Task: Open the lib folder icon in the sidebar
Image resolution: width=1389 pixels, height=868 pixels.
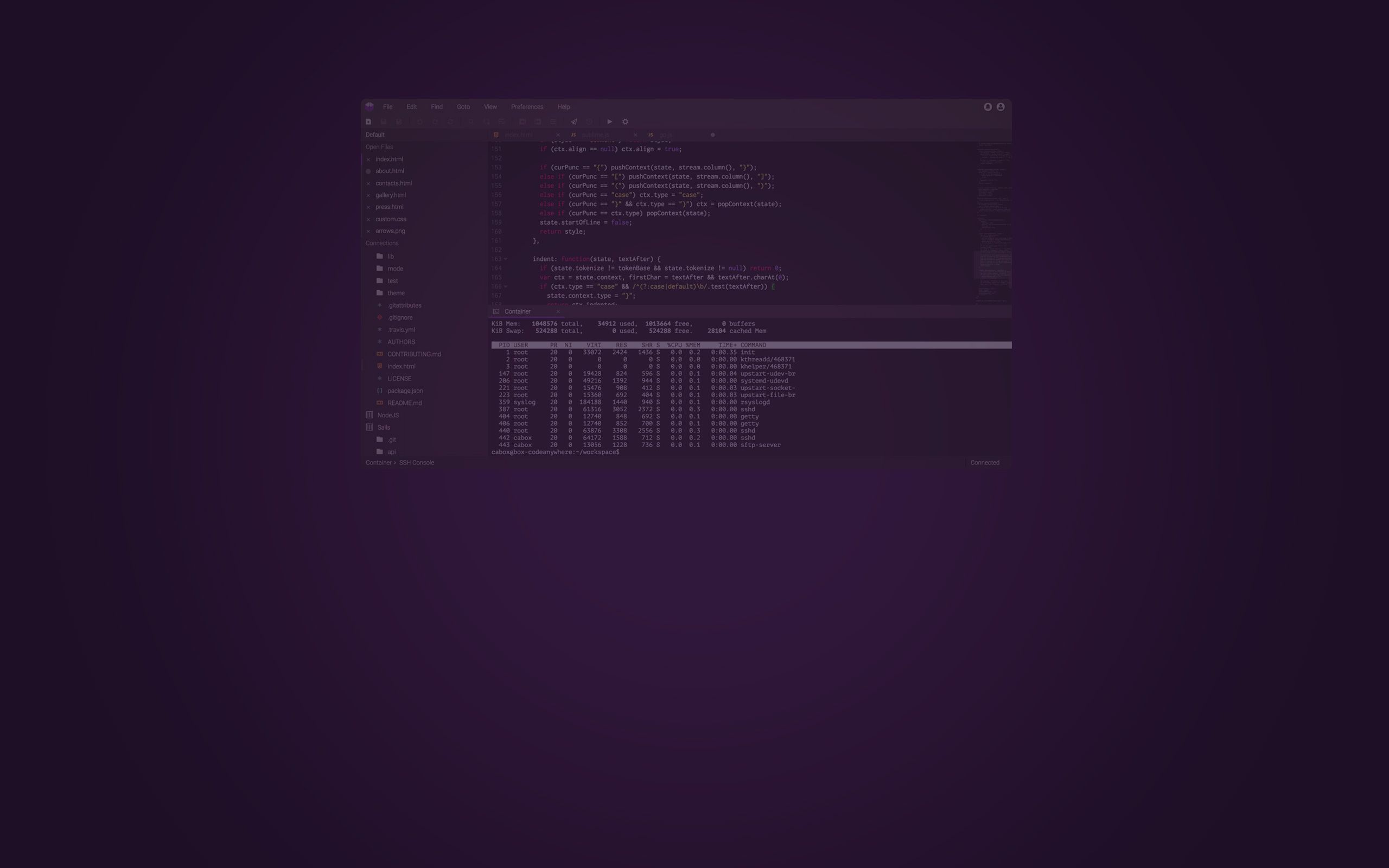Action: click(x=379, y=256)
